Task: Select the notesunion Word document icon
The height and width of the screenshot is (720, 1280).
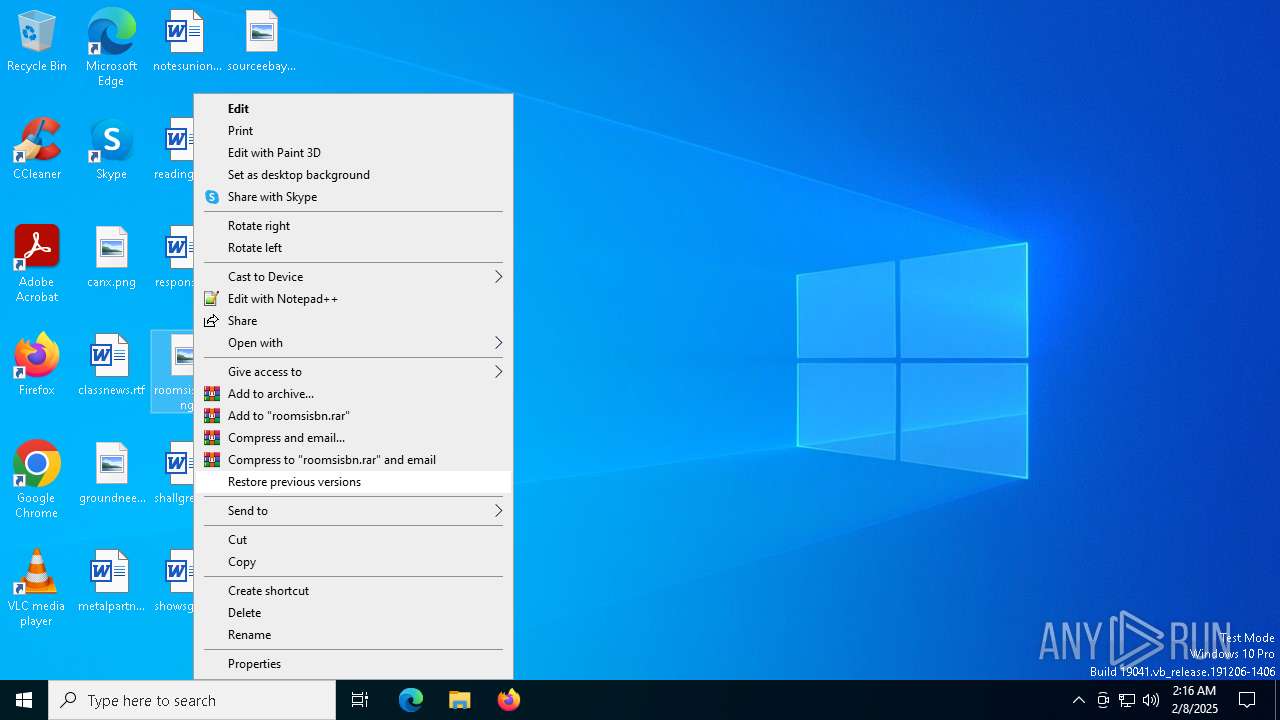Action: (x=187, y=42)
